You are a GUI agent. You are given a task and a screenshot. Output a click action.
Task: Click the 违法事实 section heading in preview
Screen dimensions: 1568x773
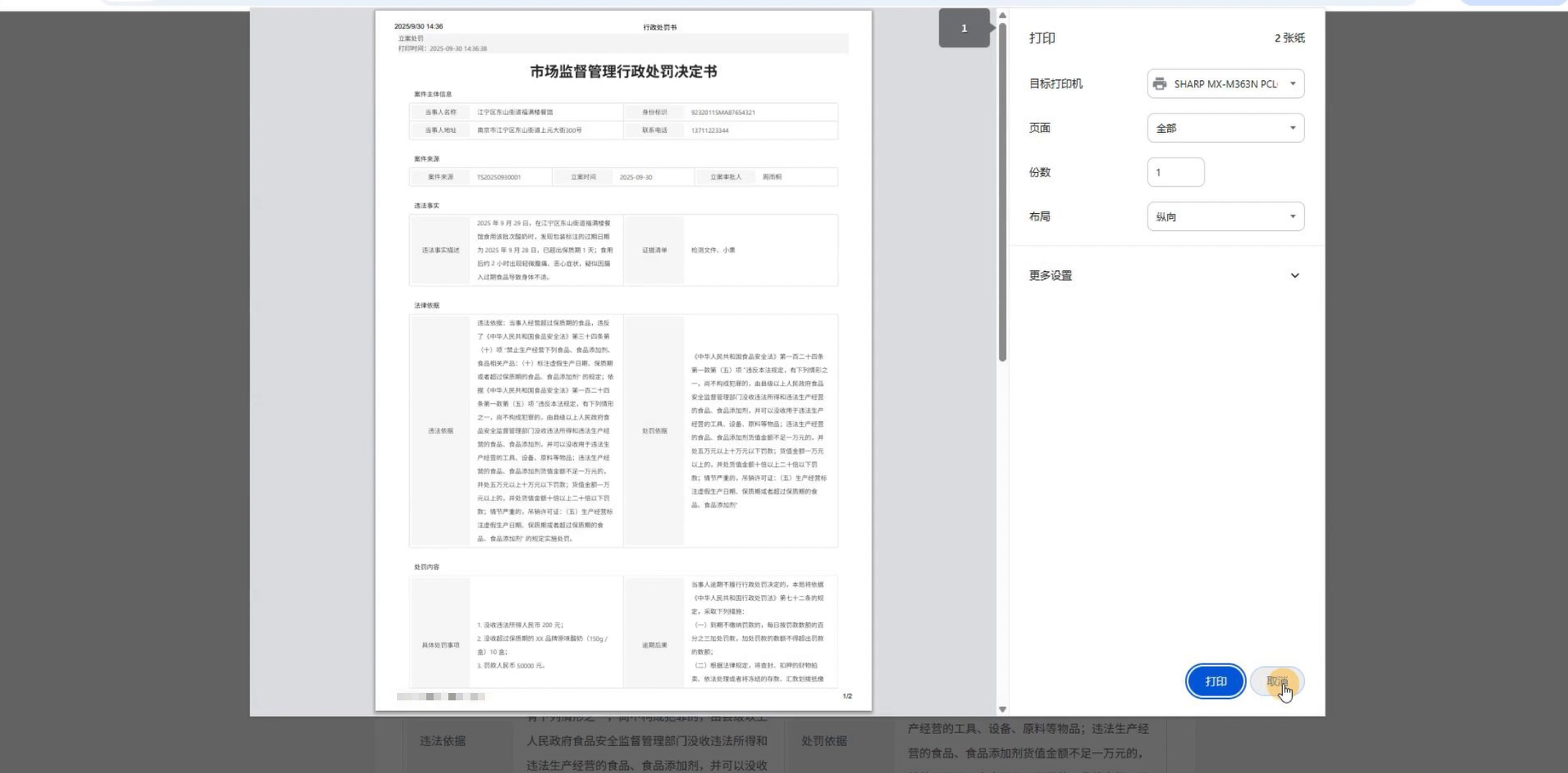click(426, 206)
